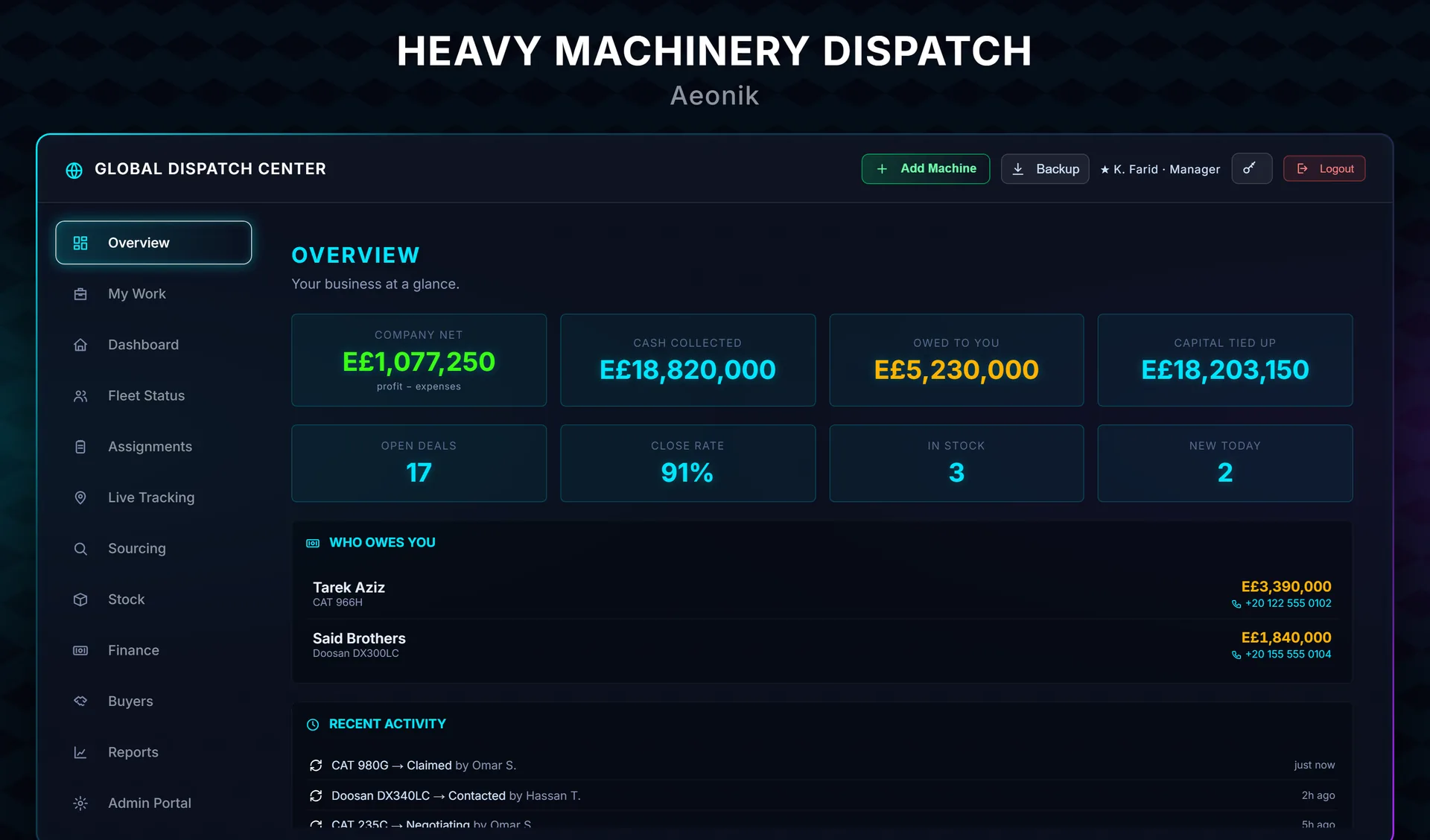The height and width of the screenshot is (840, 1430).
Task: Click the Backup button
Action: coord(1045,169)
